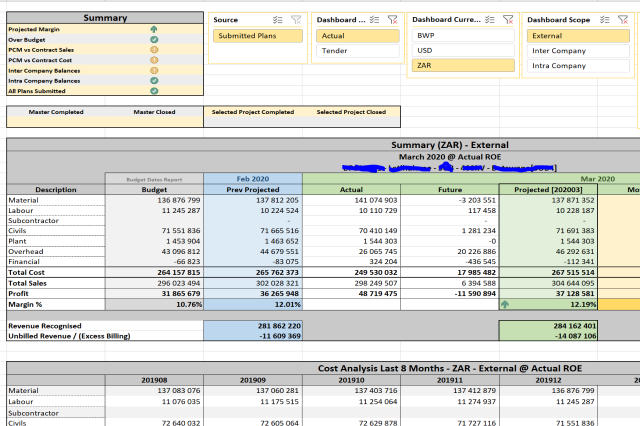Select BWP in the currency slicer
This screenshot has height=426, width=640.
click(x=464, y=35)
